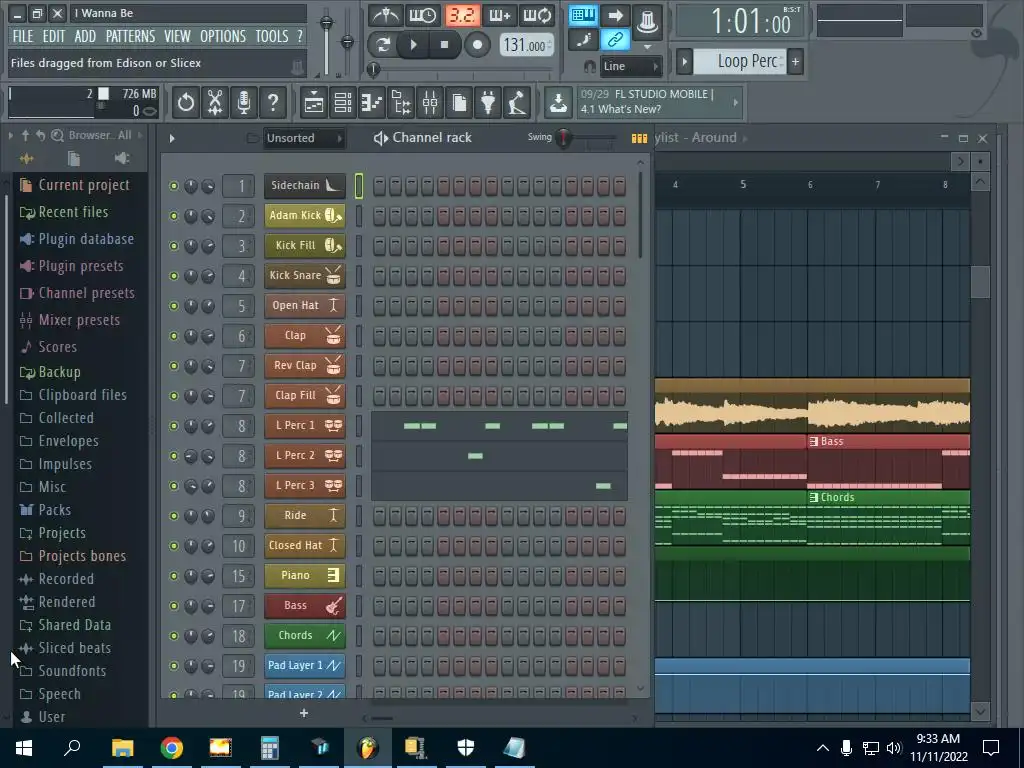Image resolution: width=1024 pixels, height=768 pixels.
Task: Open the Line snap dropdown
Action: tap(631, 66)
